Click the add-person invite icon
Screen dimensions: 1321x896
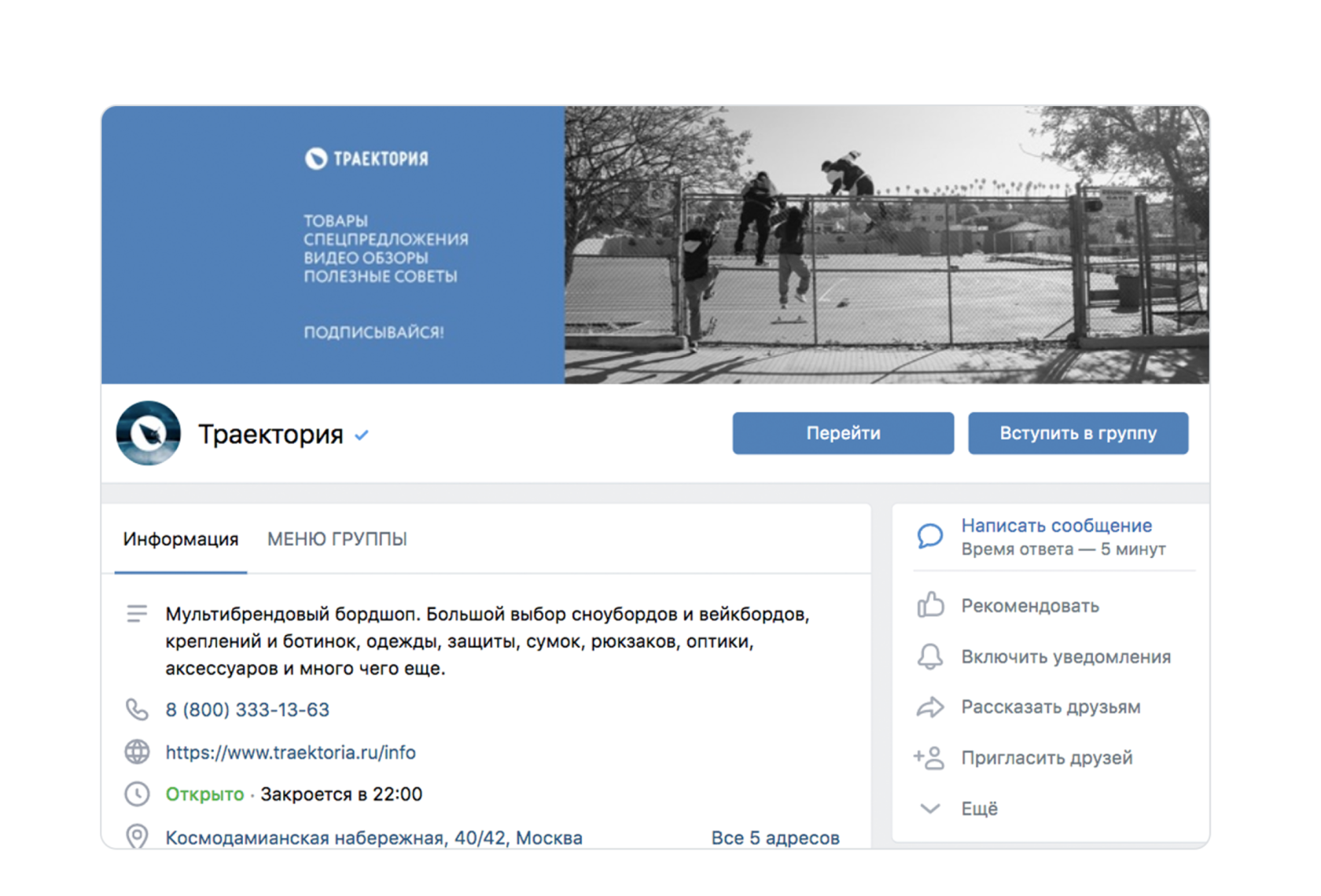(929, 758)
